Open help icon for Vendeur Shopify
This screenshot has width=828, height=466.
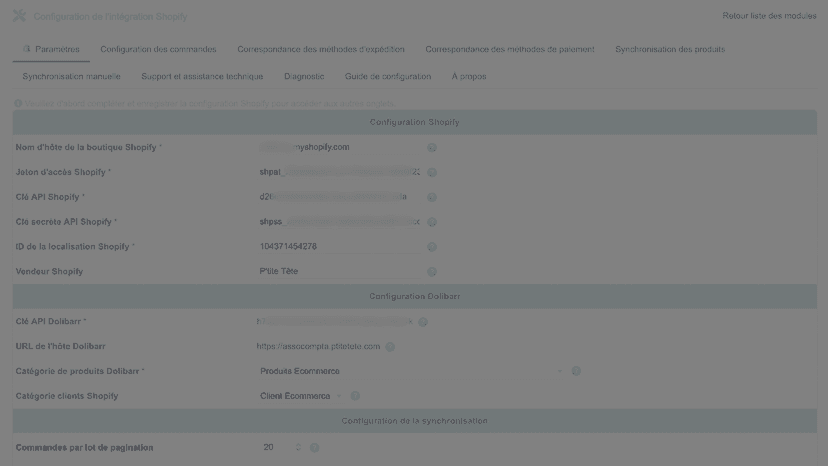click(x=432, y=272)
